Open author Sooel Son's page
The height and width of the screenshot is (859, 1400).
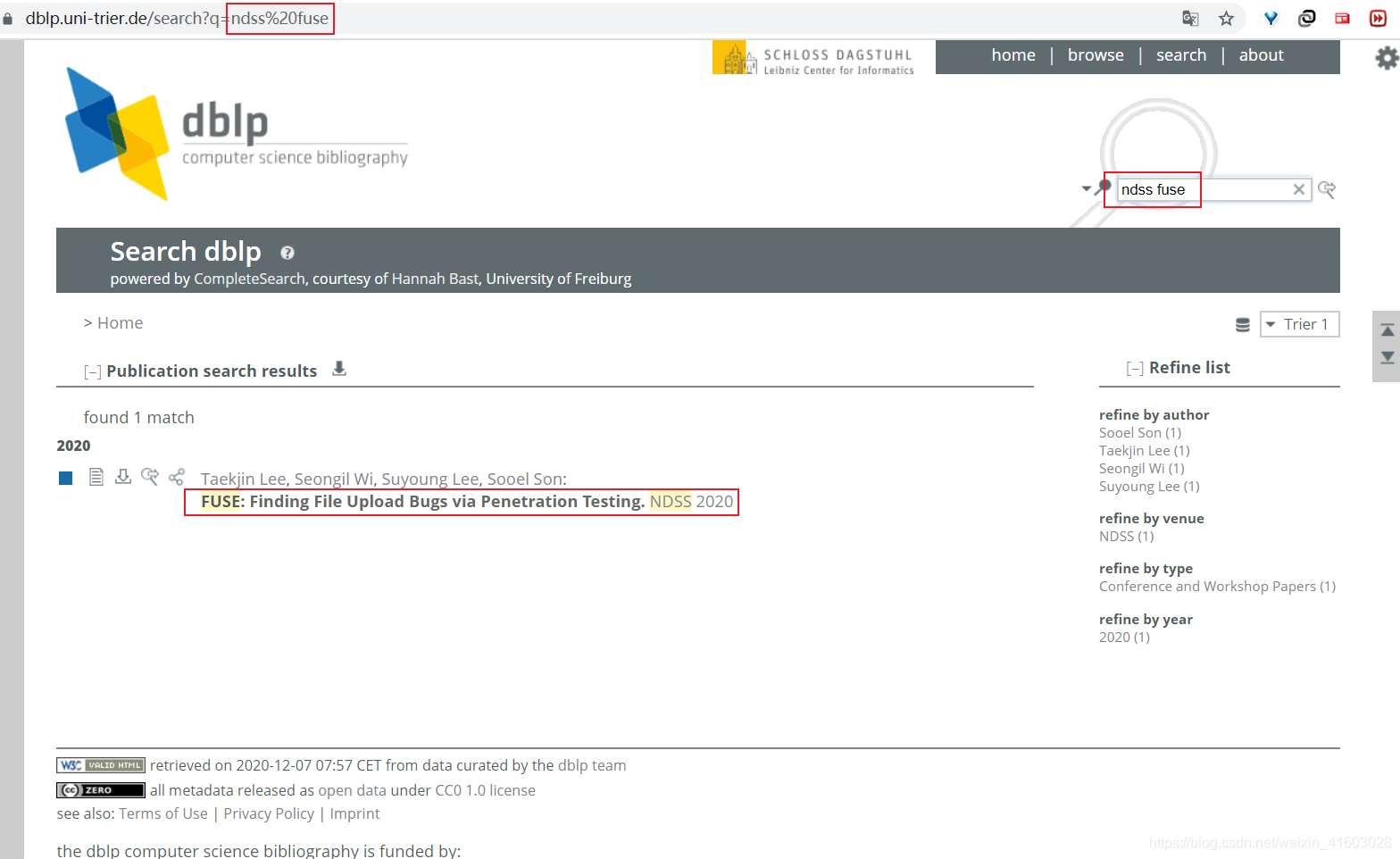click(525, 480)
